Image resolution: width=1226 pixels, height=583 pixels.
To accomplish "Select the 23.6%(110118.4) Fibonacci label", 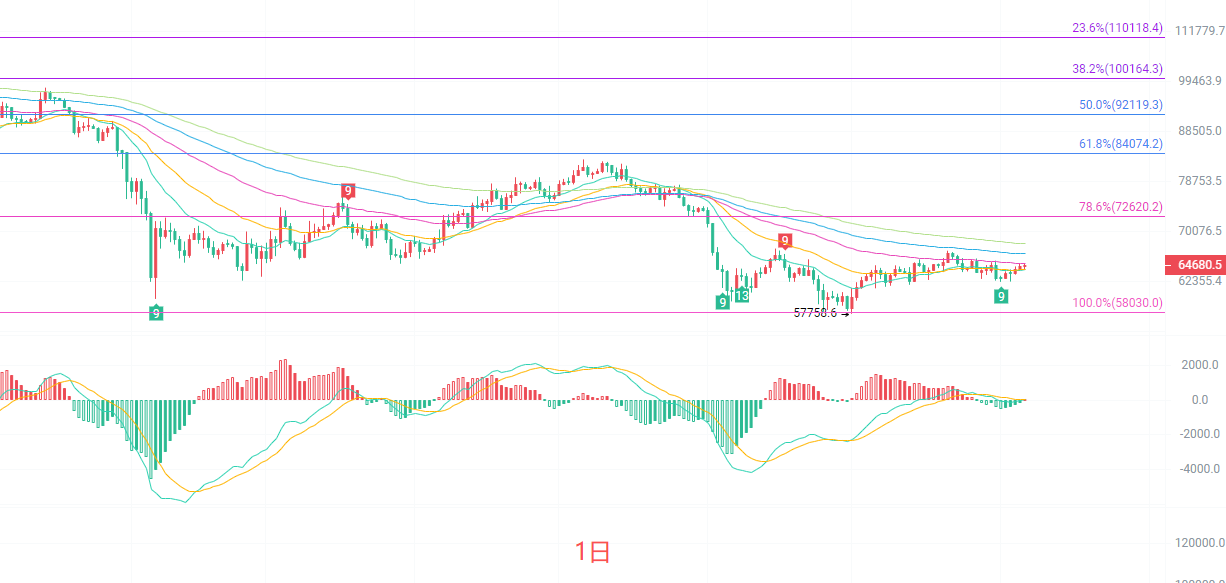I will pyautogui.click(x=1117, y=28).
